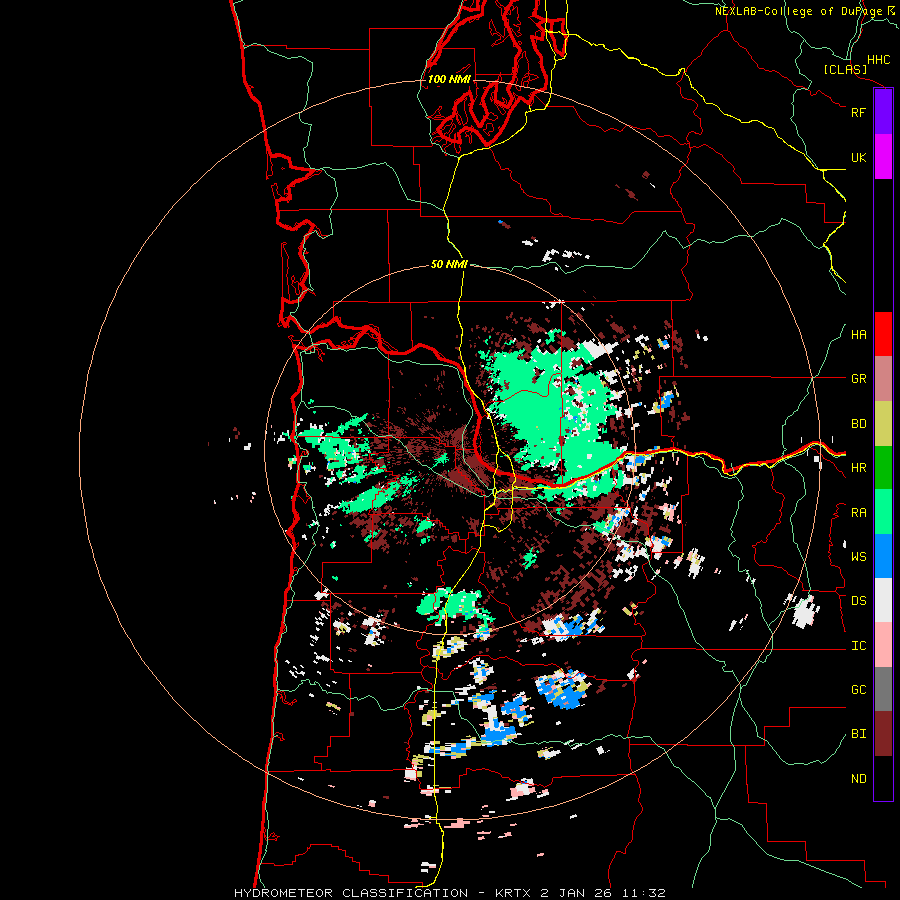Click the RF legend label
The image size is (900, 900).
(x=858, y=112)
